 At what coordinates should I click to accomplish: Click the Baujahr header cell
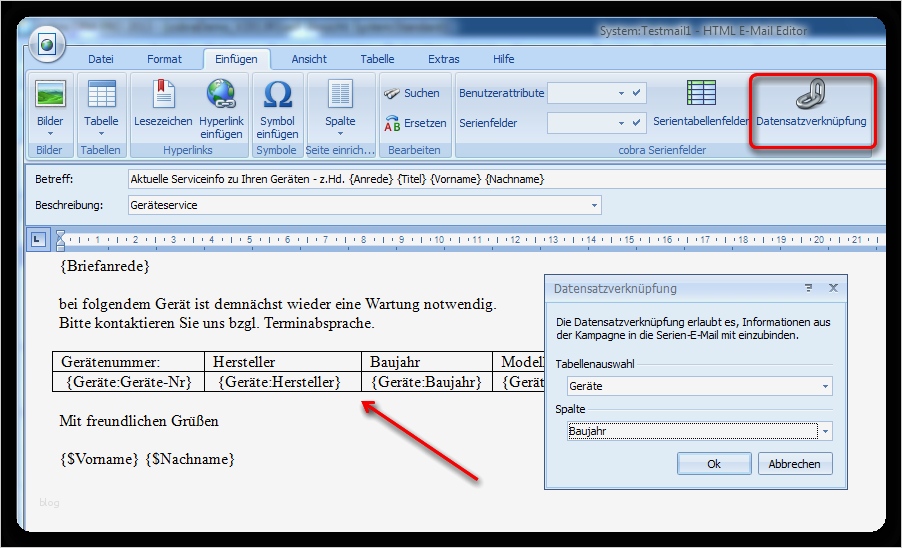(x=426, y=362)
